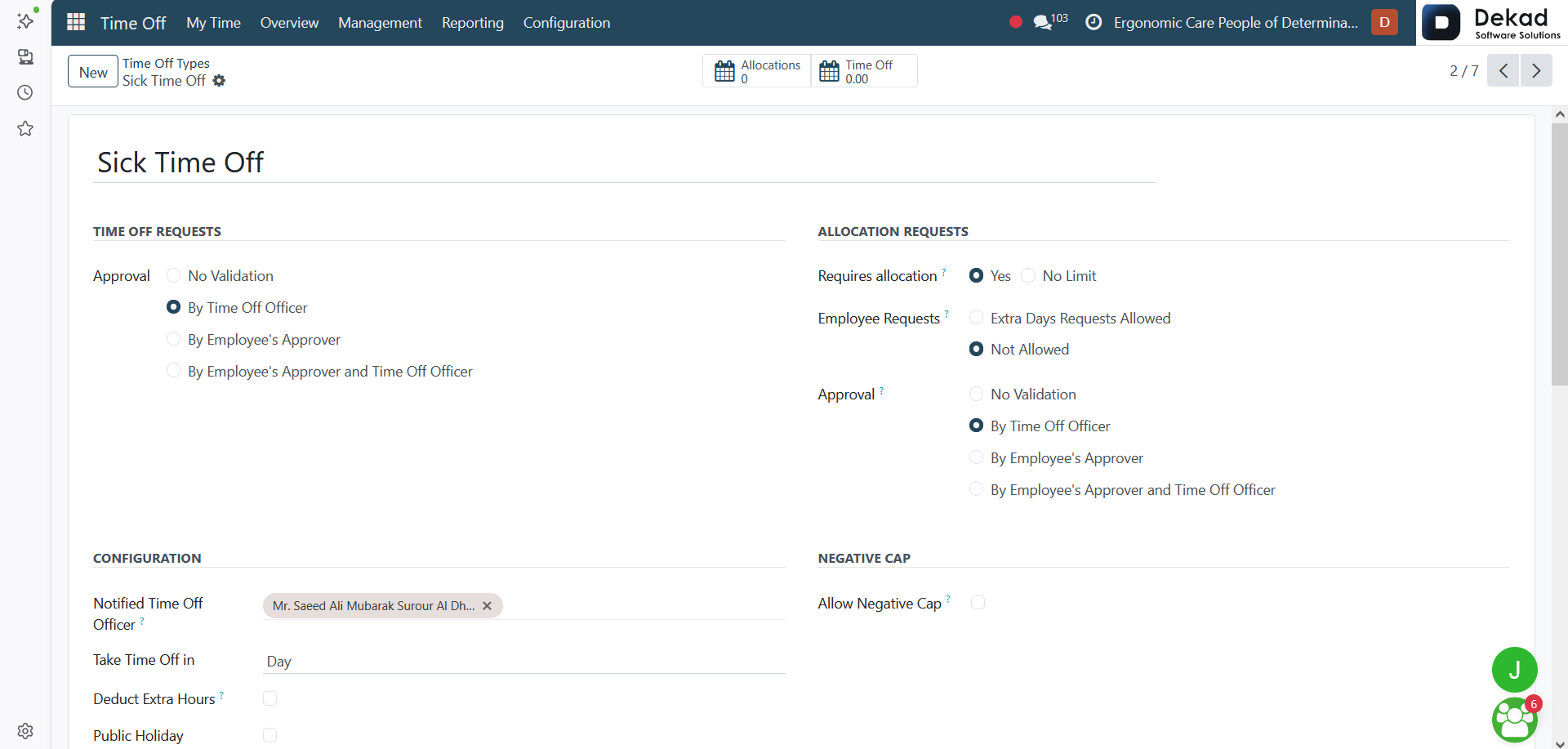This screenshot has width=1568, height=749.
Task: Open the star favorites icon in left sidebar
Action: (x=25, y=128)
